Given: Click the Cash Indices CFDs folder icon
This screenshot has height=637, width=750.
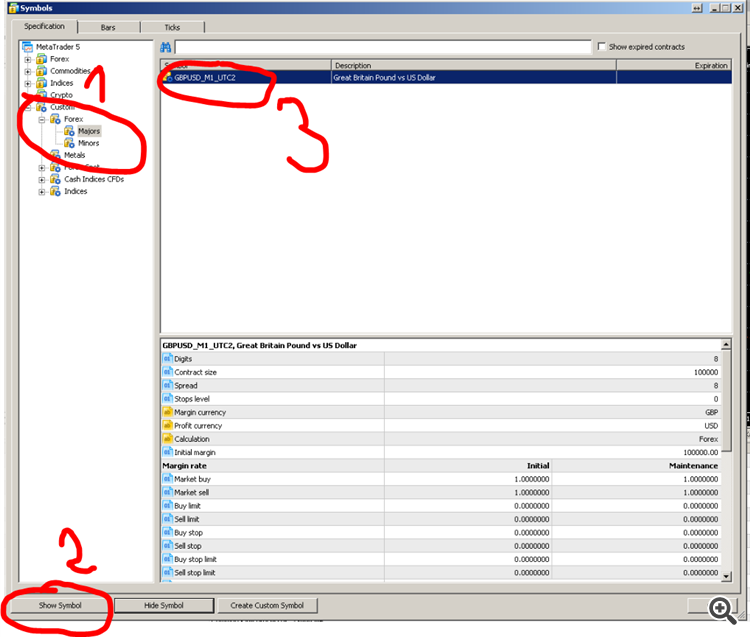Looking at the screenshot, I should point(55,179).
